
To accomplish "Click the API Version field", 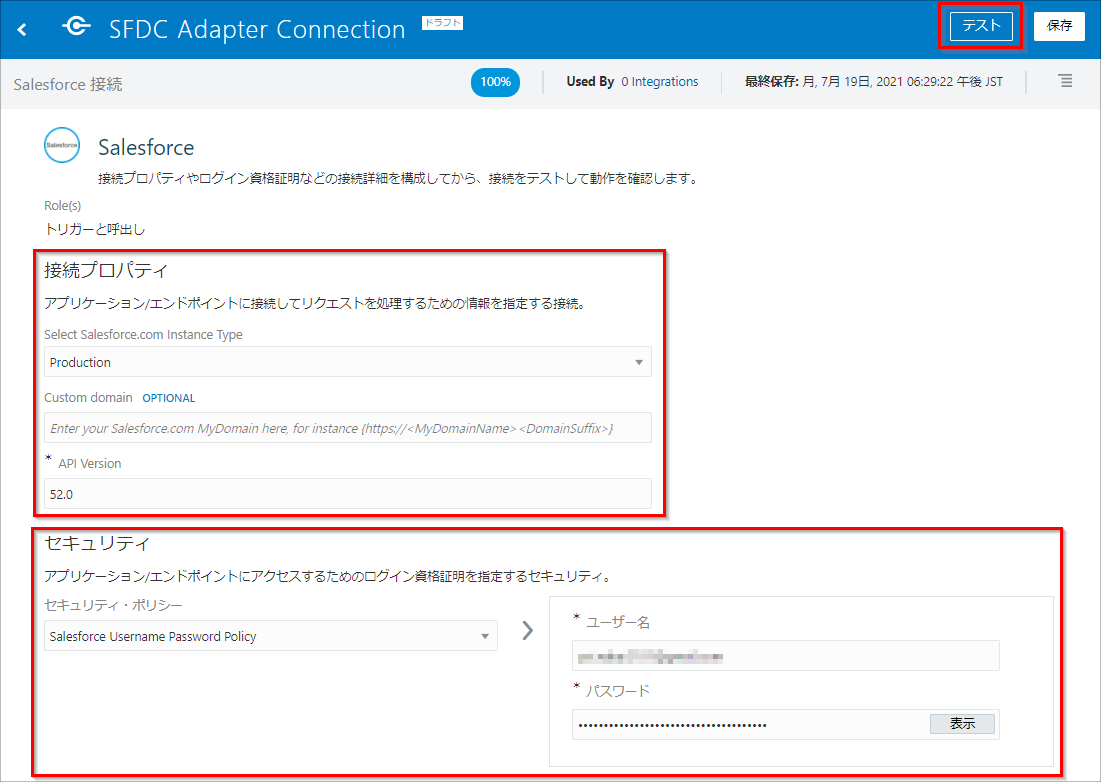I will [x=347, y=493].
